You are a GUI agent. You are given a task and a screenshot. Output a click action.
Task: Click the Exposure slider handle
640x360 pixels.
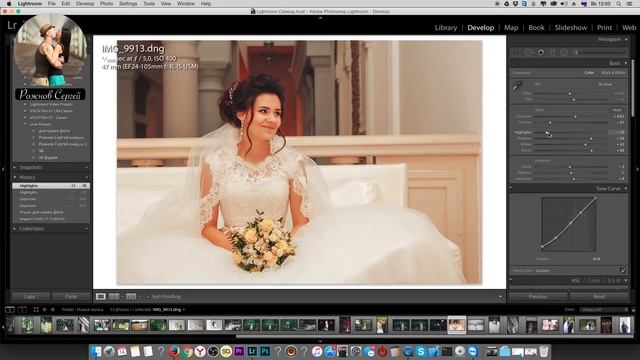point(576,117)
